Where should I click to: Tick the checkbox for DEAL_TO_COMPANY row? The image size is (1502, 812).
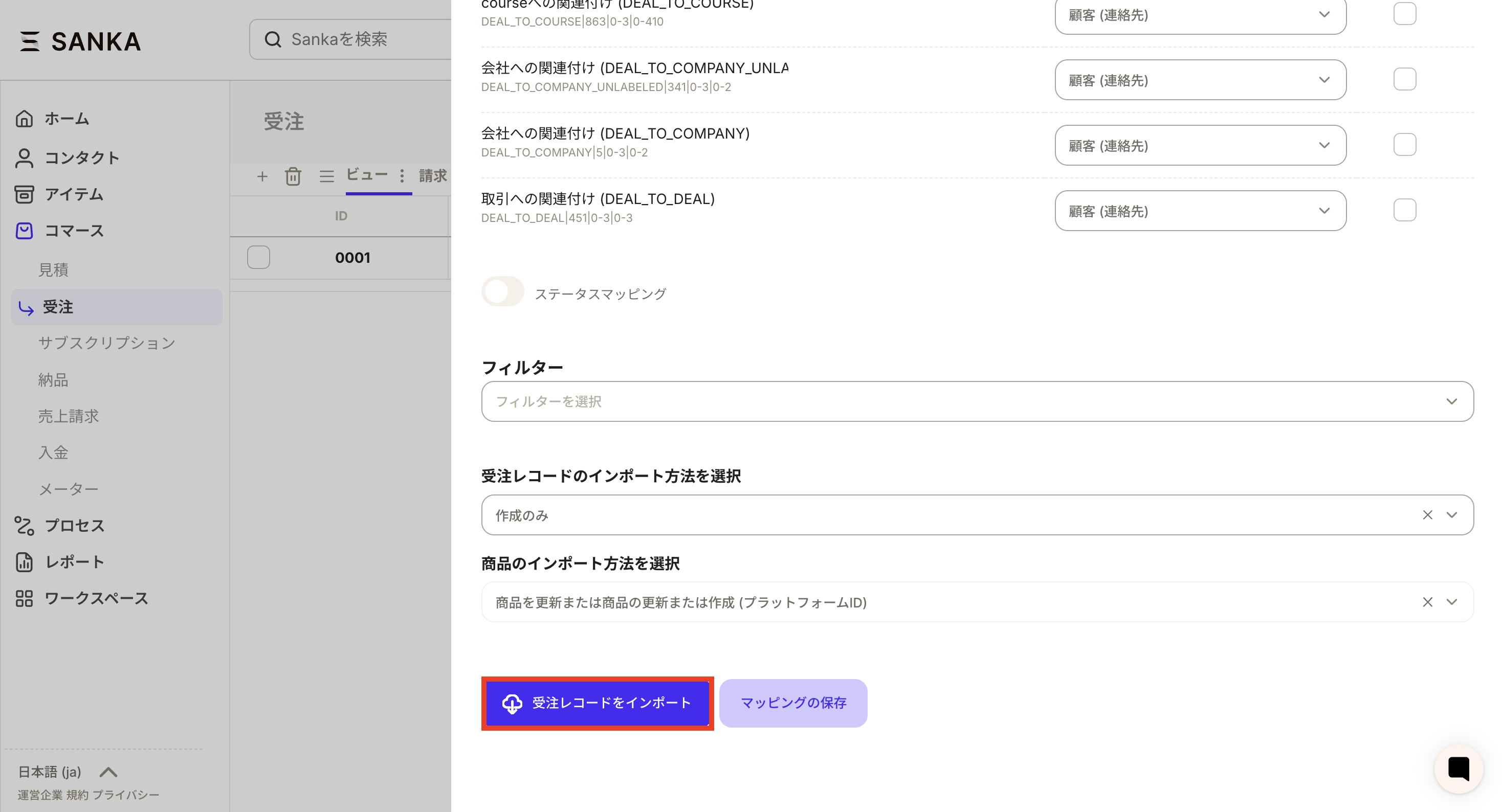tap(1405, 145)
